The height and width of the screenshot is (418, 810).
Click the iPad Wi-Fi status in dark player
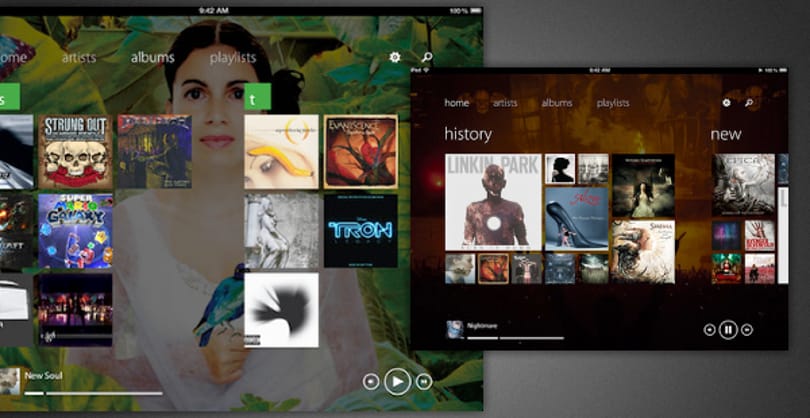pyautogui.click(x=421, y=70)
